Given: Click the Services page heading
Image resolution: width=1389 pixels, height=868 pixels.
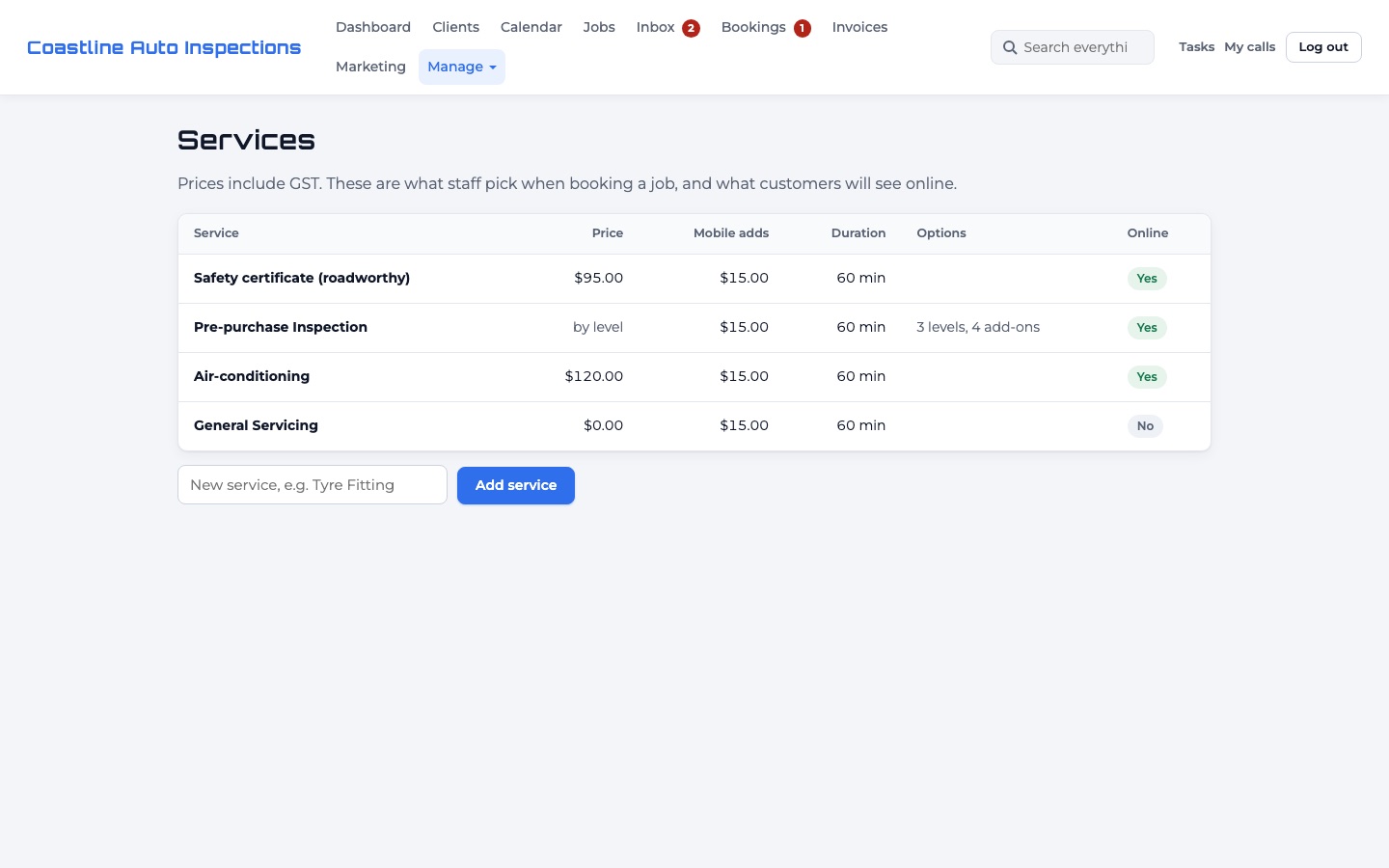Looking at the screenshot, I should (x=246, y=140).
